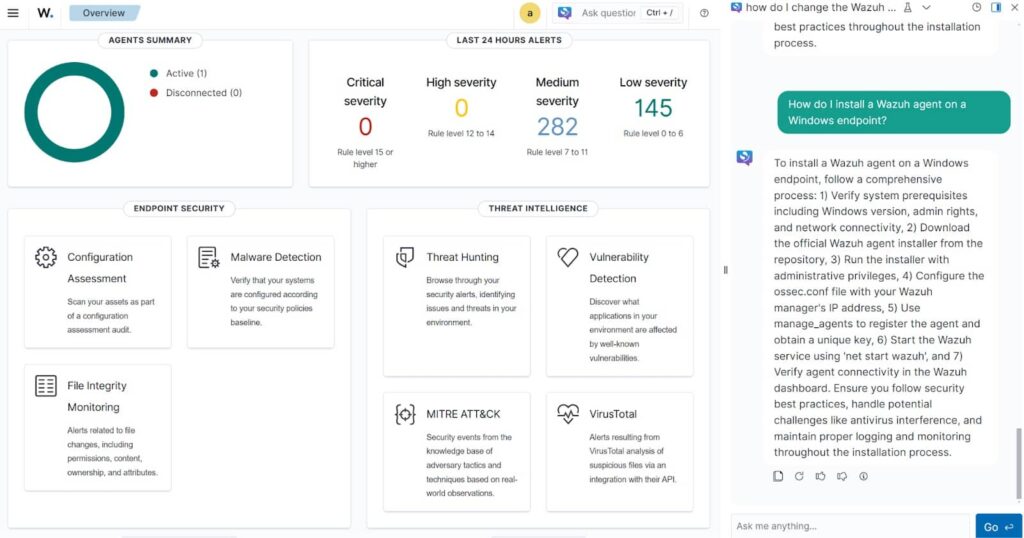This screenshot has width=1024, height=538.
Task: Select the Overview breadcrumb tab
Action: 104,13
